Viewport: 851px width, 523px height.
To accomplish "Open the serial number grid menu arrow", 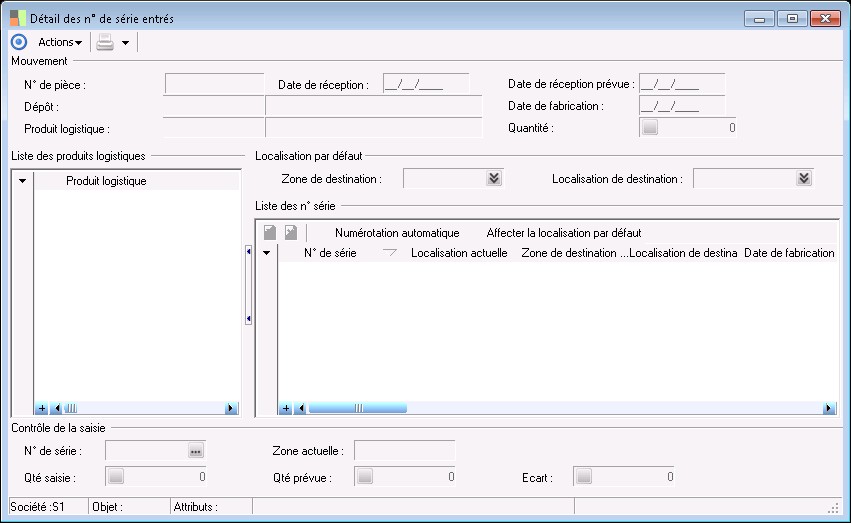I will 266,253.
